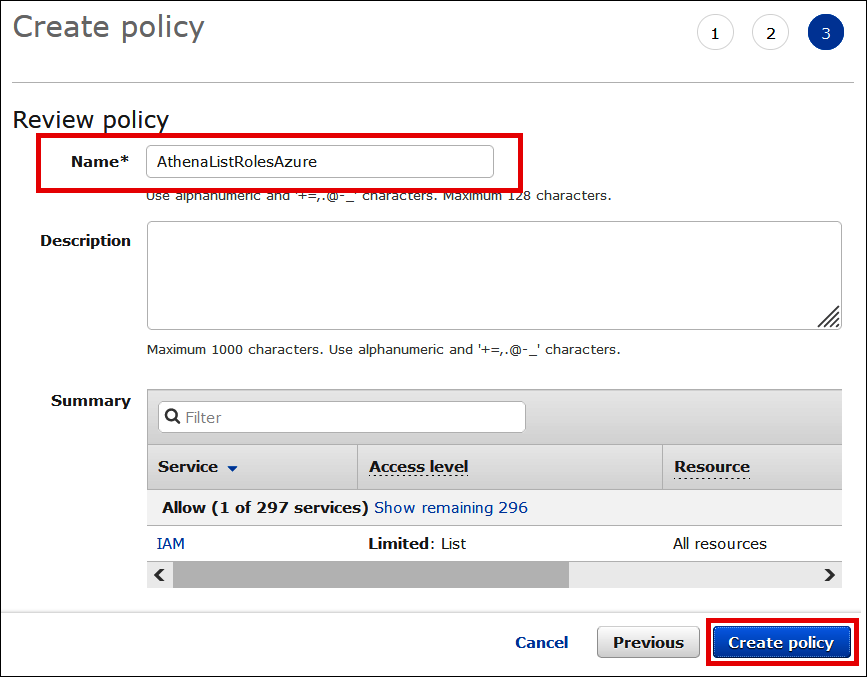Viewport: 867px width, 677px height.
Task: Cancel the policy creation
Action: click(x=541, y=643)
